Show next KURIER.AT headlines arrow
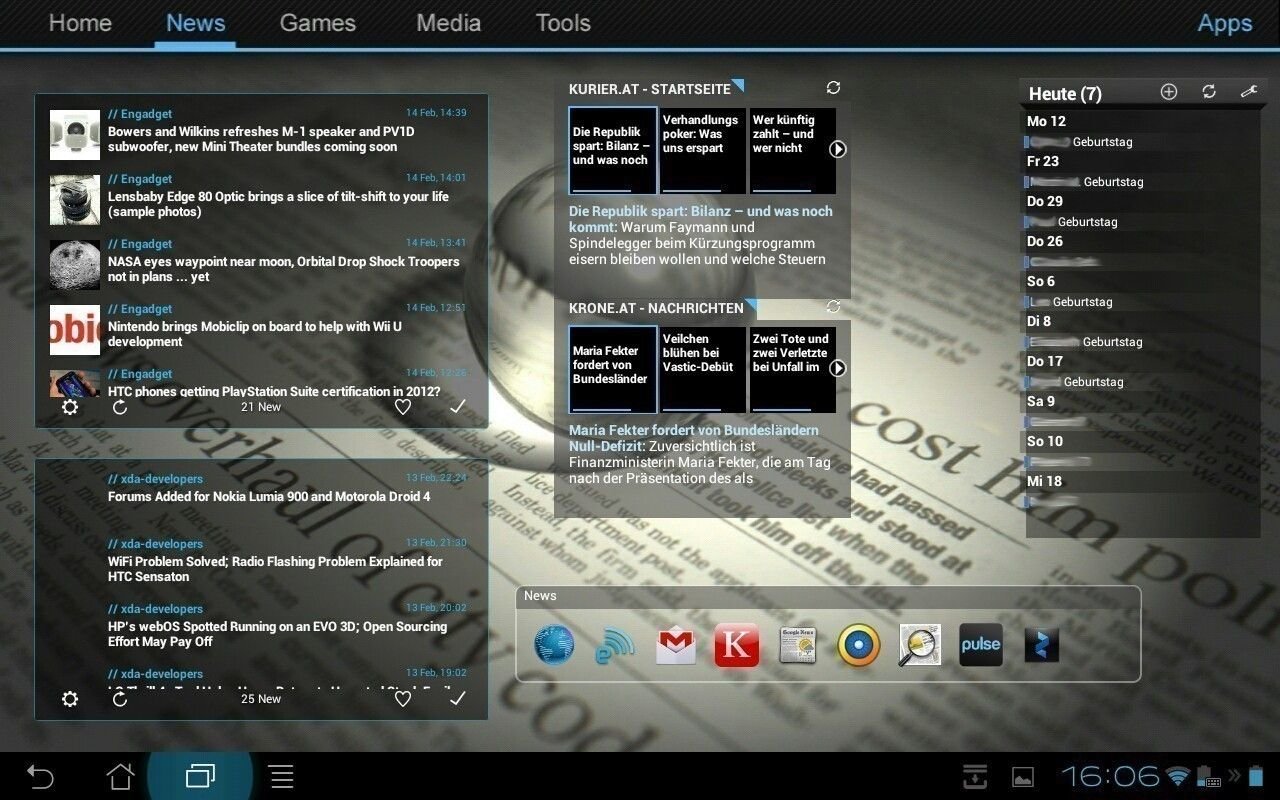The width and height of the screenshot is (1280, 800). pos(838,149)
